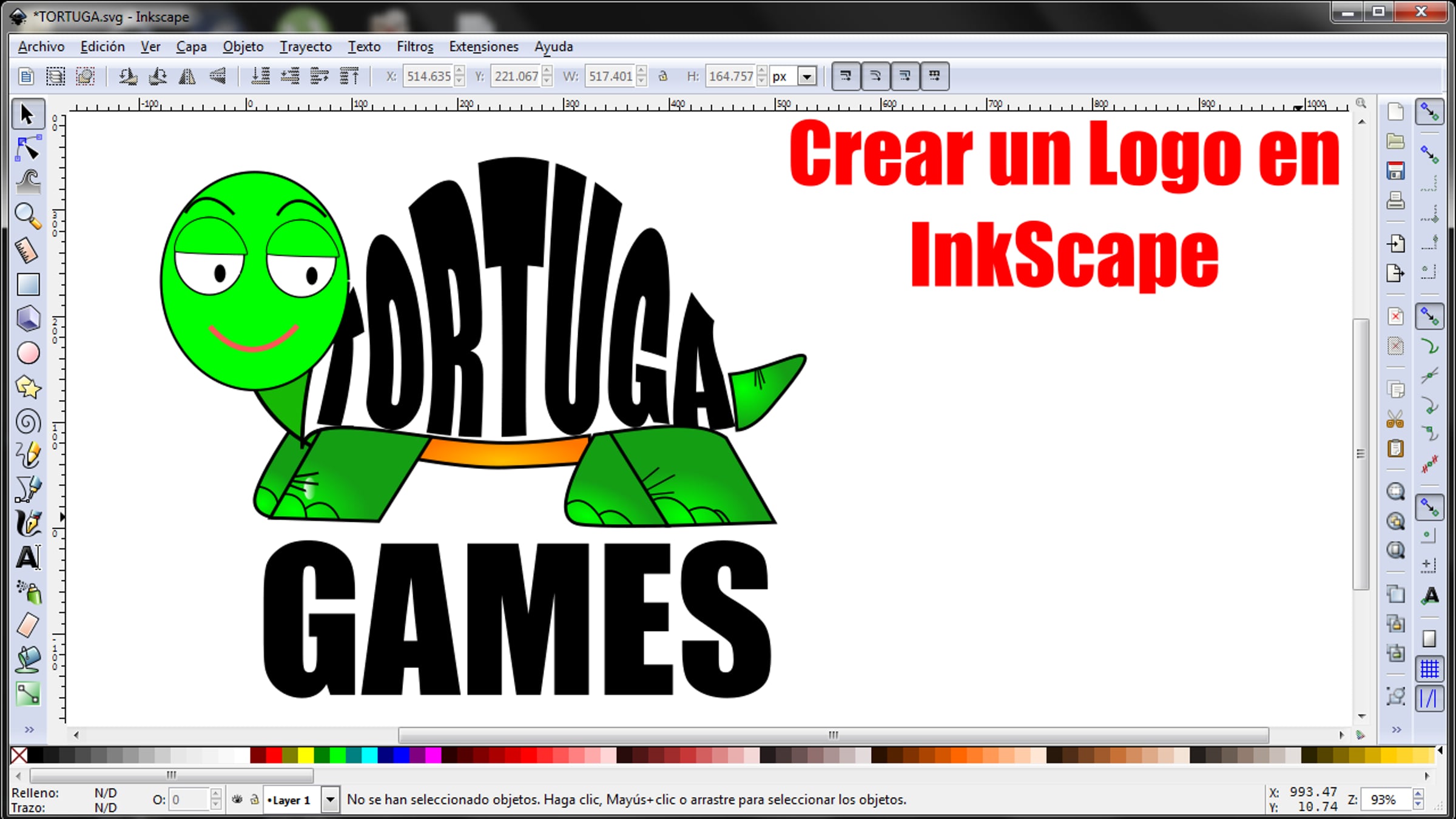Choose the Eraser tool
1456x819 pixels.
pyautogui.click(x=28, y=625)
